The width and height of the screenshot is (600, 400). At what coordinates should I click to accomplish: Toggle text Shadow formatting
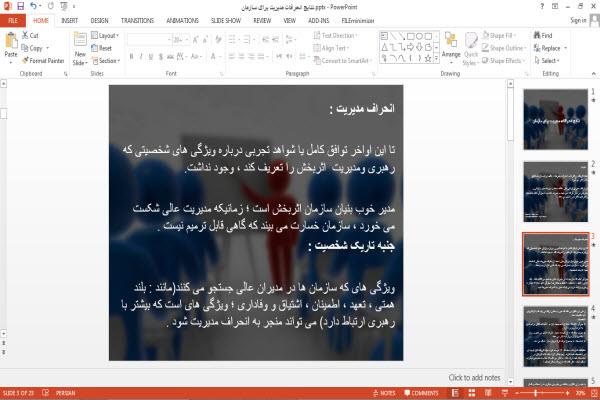pos(161,57)
